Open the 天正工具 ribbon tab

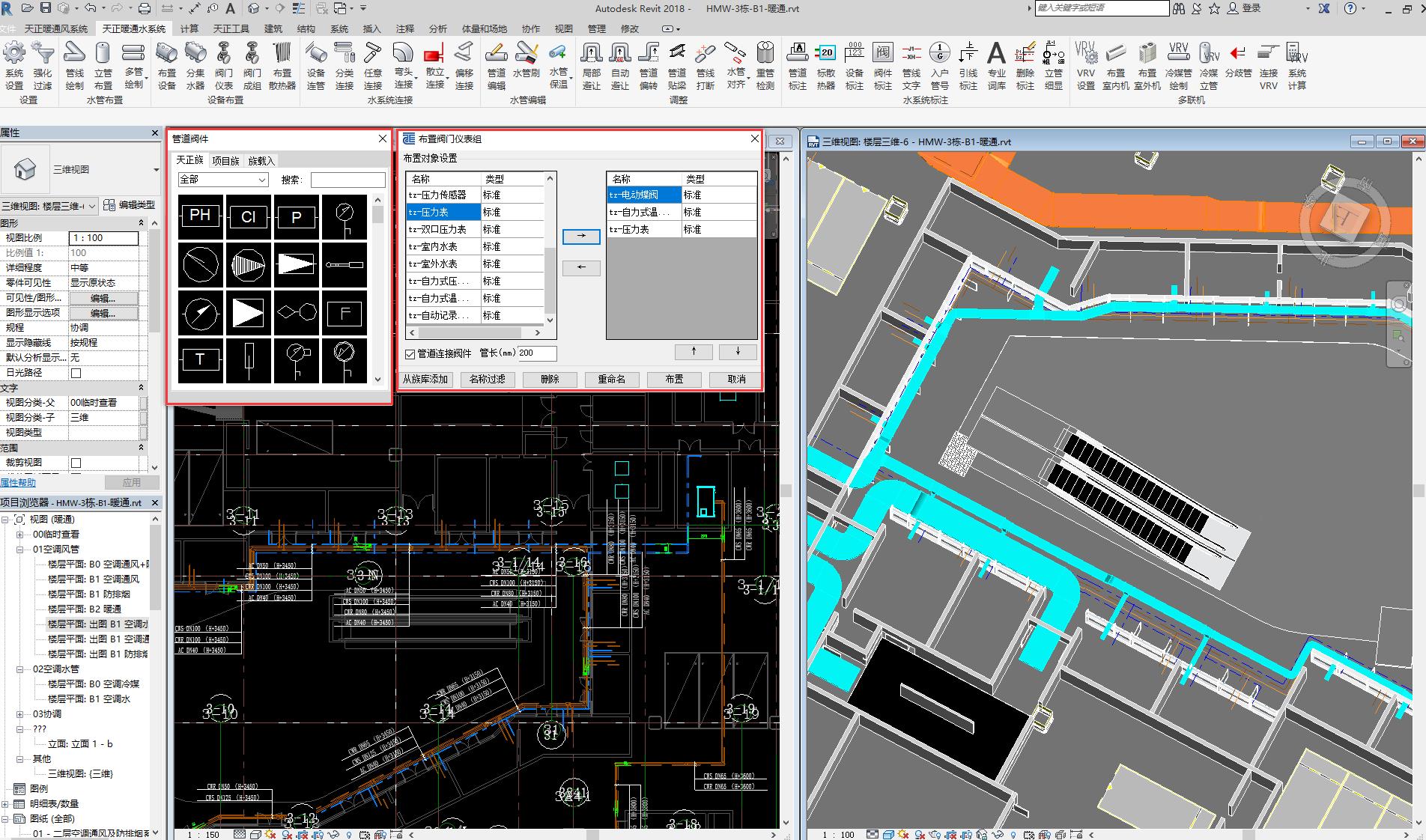(x=231, y=28)
